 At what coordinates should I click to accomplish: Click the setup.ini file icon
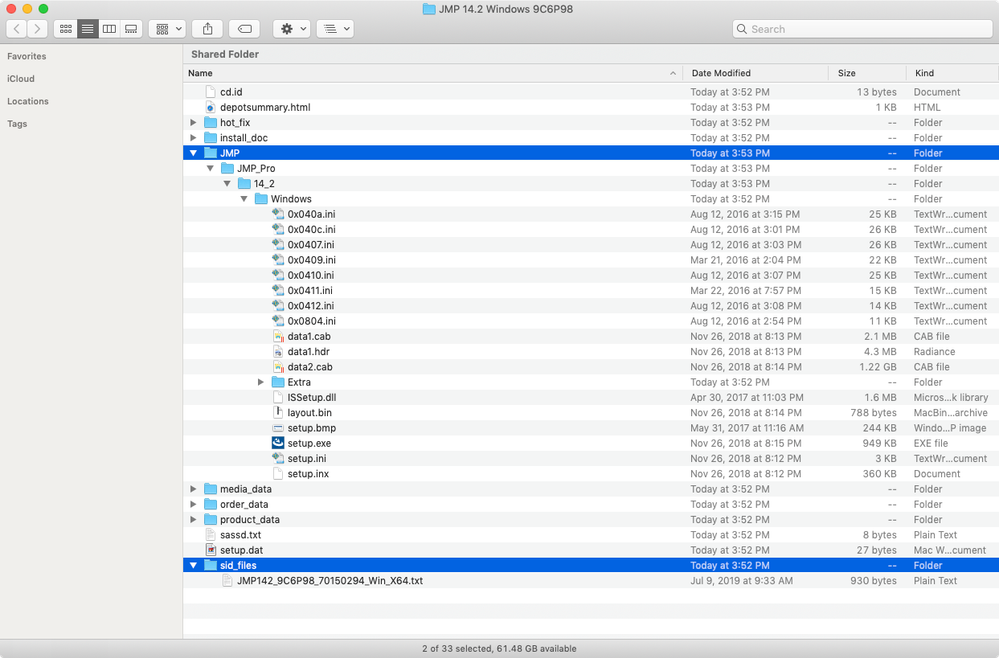point(278,459)
